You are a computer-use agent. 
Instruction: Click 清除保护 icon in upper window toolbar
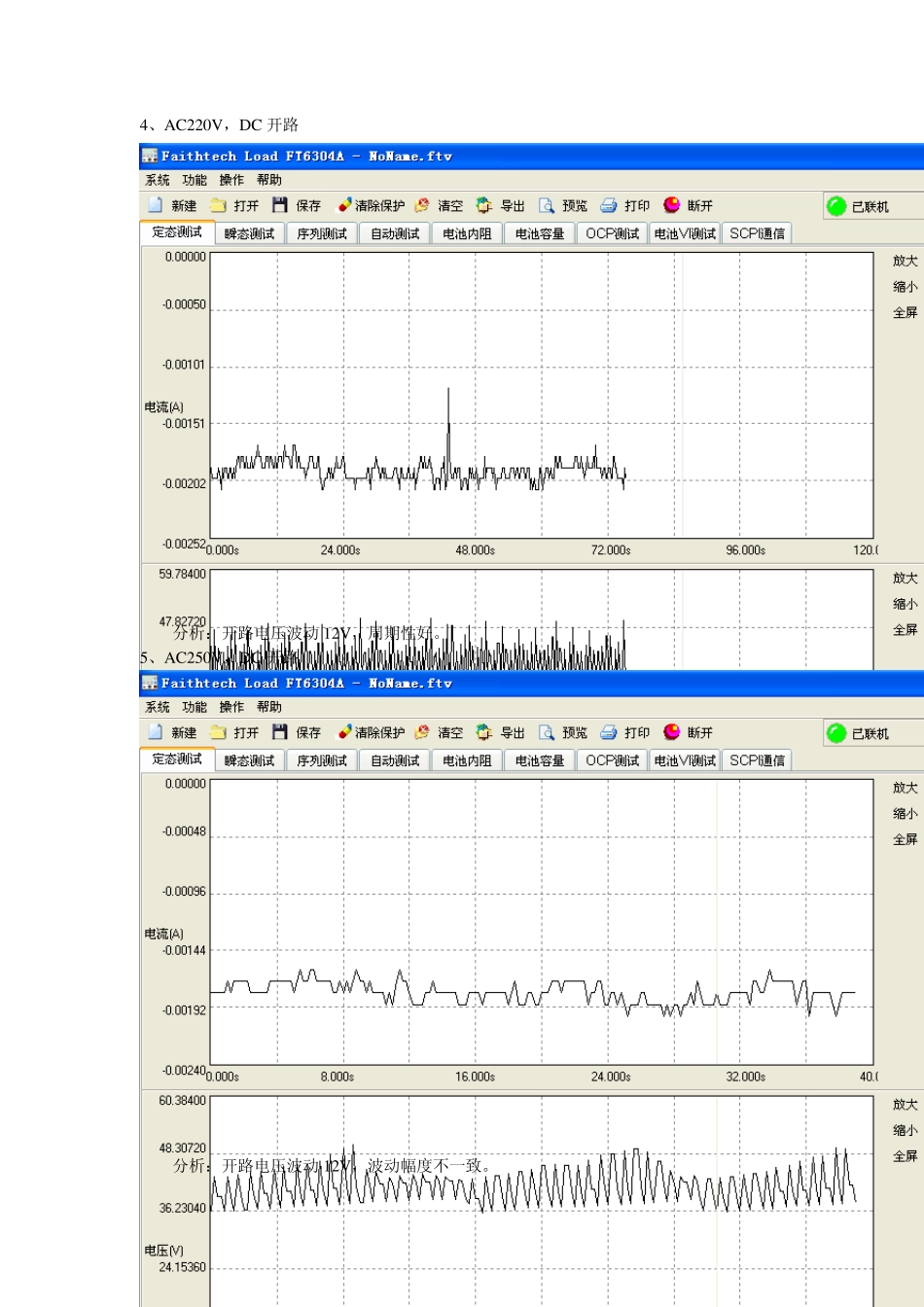click(344, 205)
